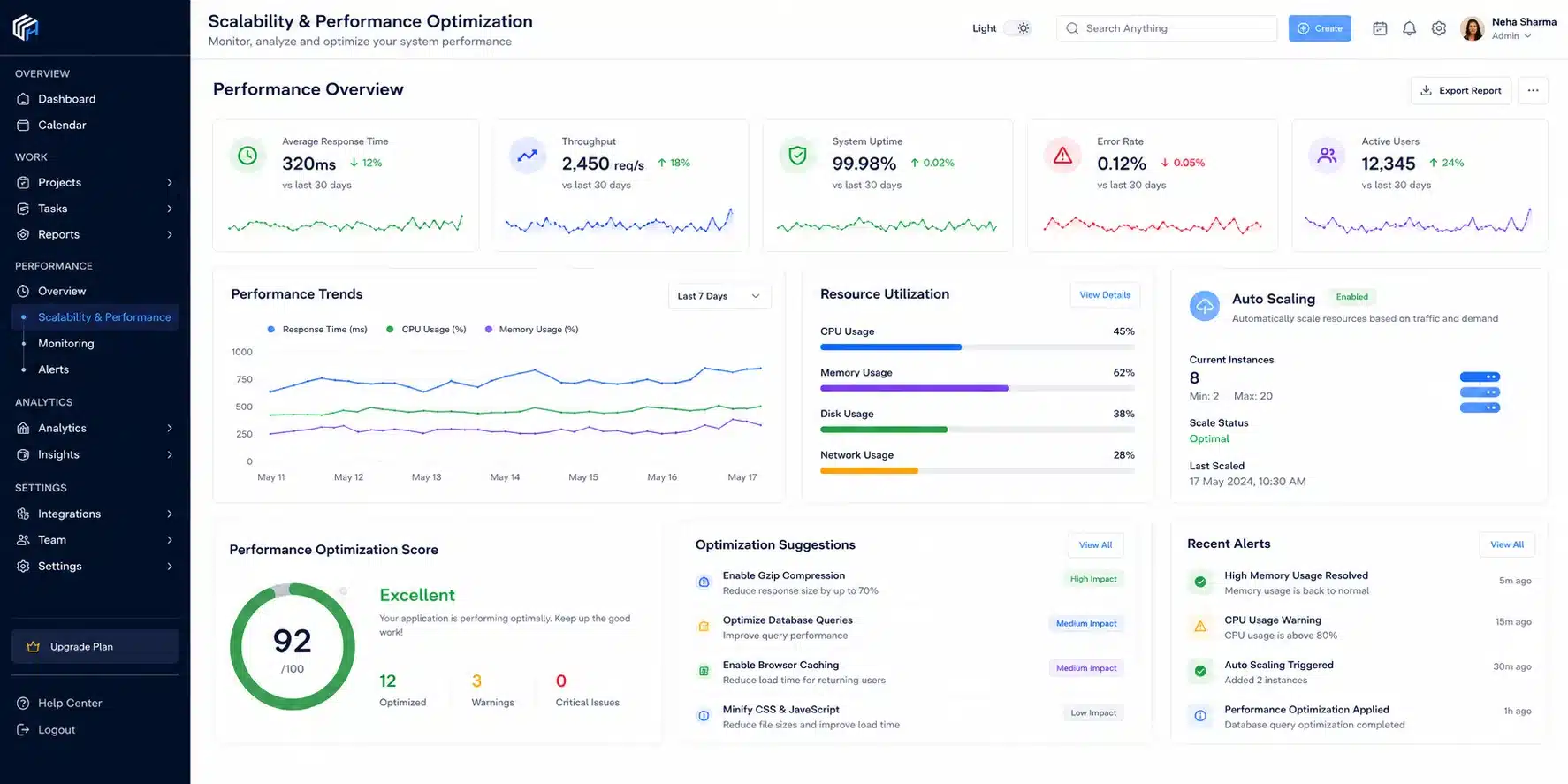Click the green check icon for High Memory Usage Resolved
The height and width of the screenshot is (784, 1568).
click(1200, 582)
